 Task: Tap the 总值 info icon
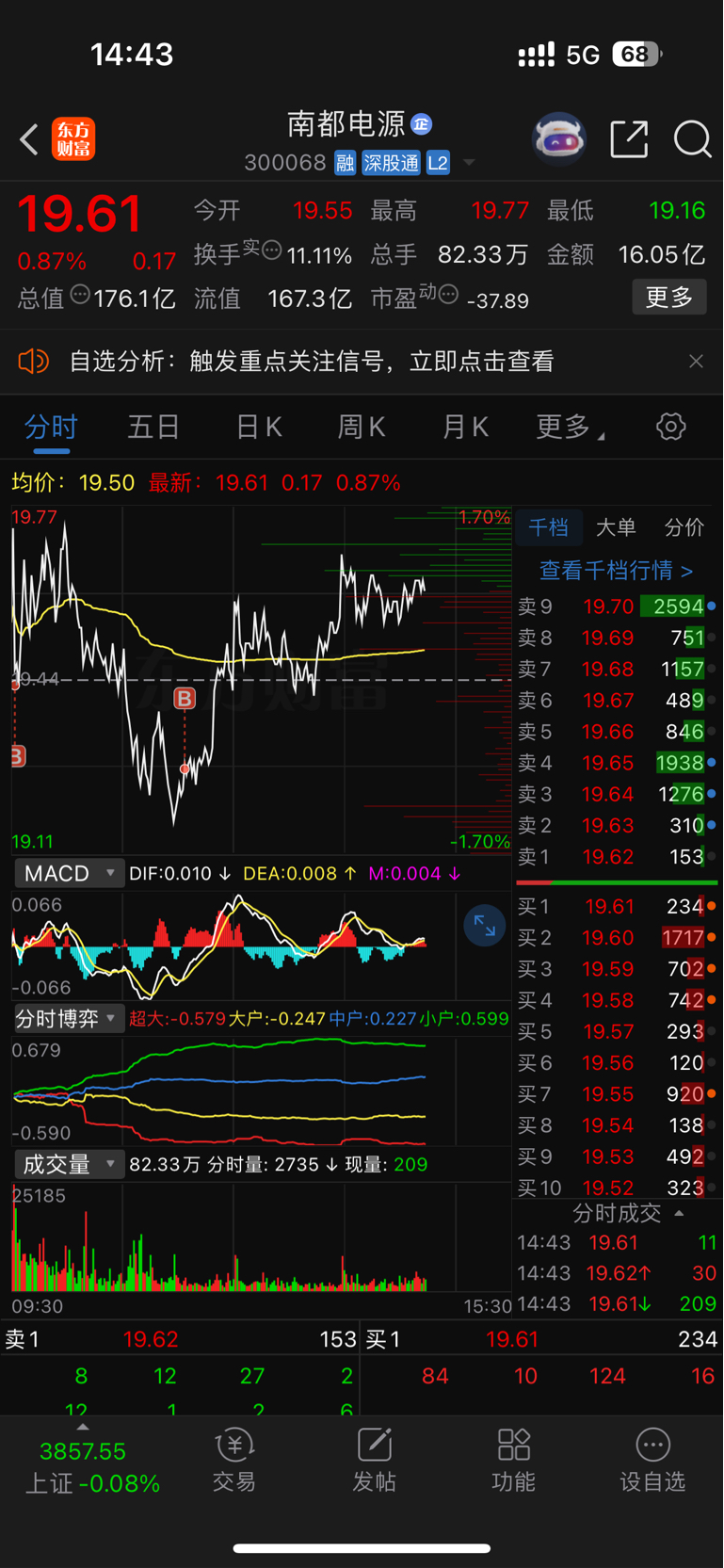(80, 295)
